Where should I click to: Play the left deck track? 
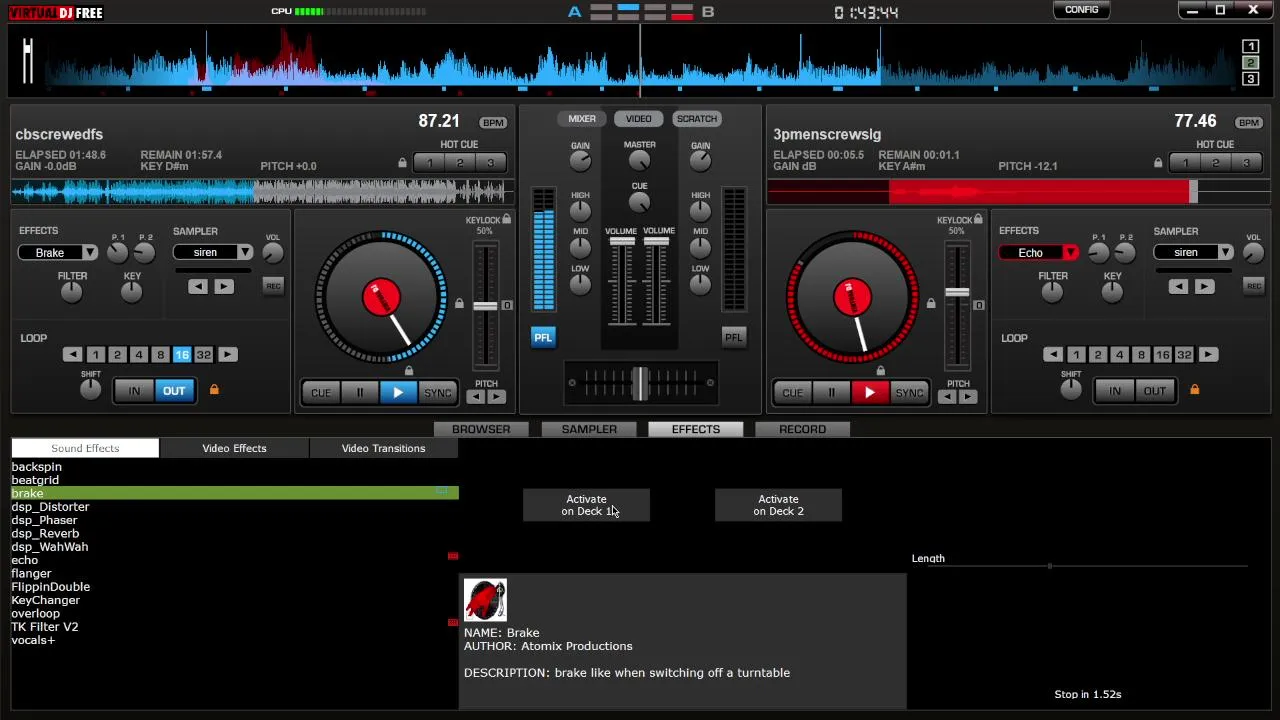tap(398, 393)
